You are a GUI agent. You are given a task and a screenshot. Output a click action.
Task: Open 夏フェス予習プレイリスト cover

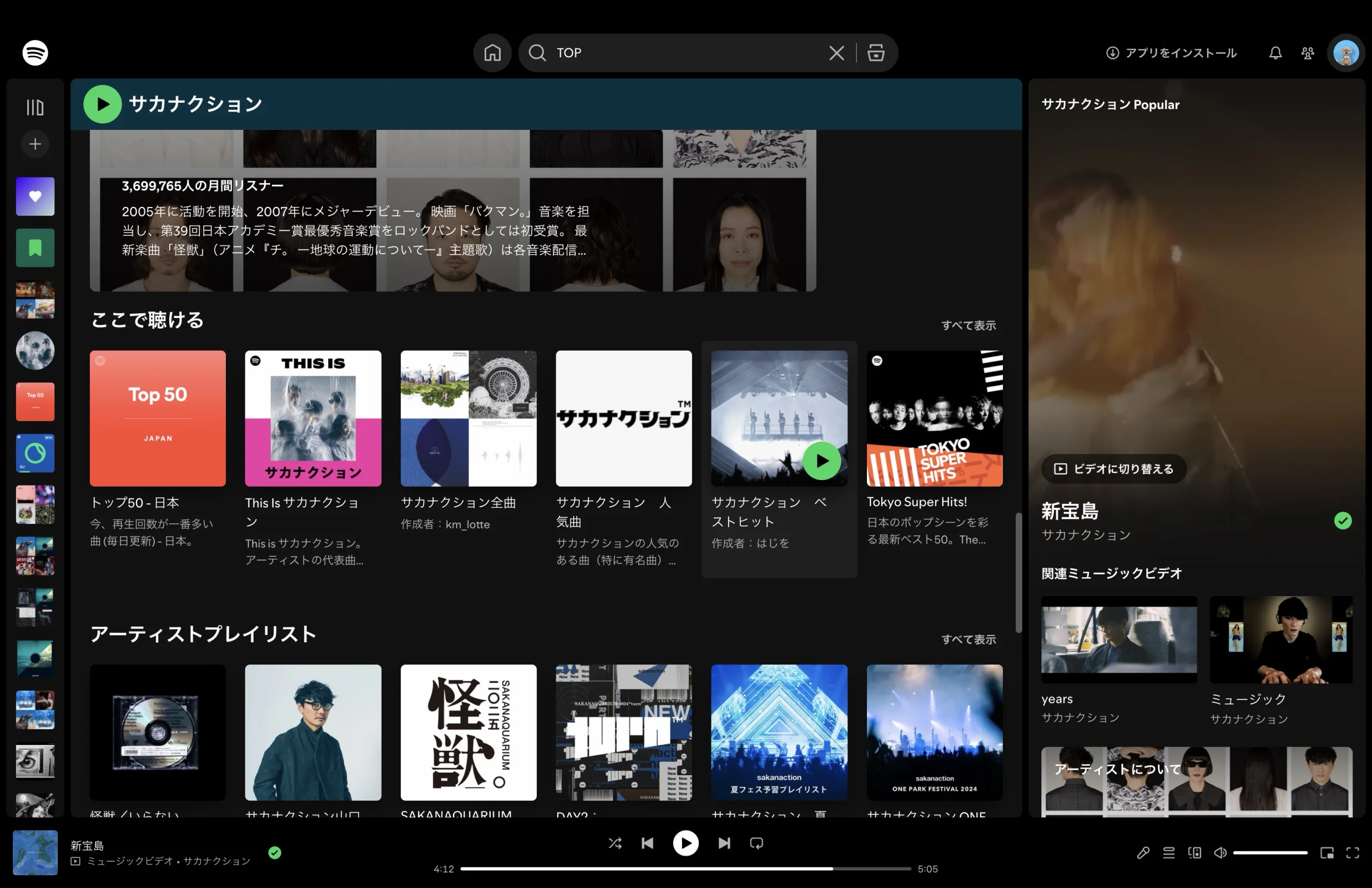click(x=779, y=732)
